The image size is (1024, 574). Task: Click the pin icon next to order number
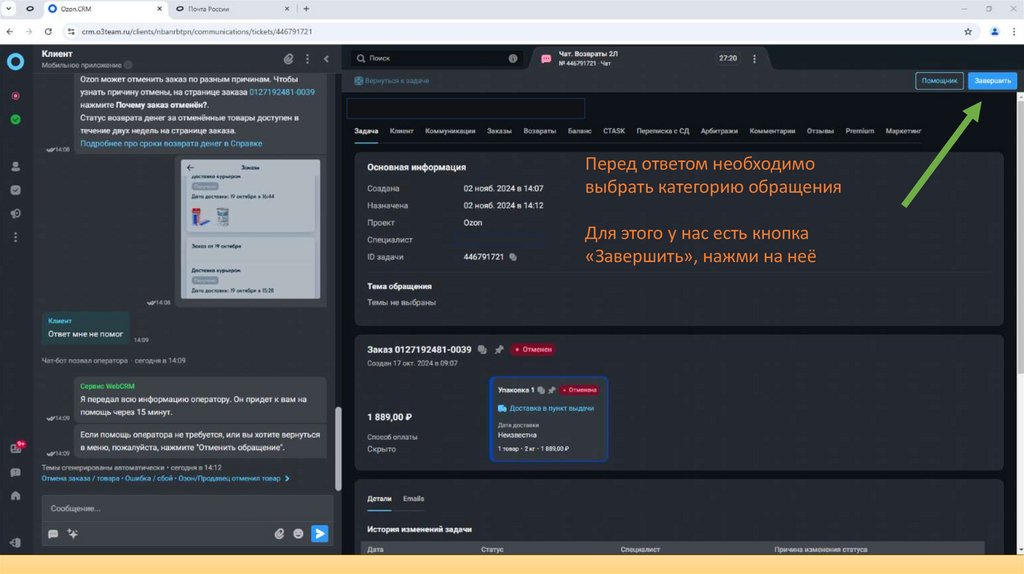tap(498, 350)
